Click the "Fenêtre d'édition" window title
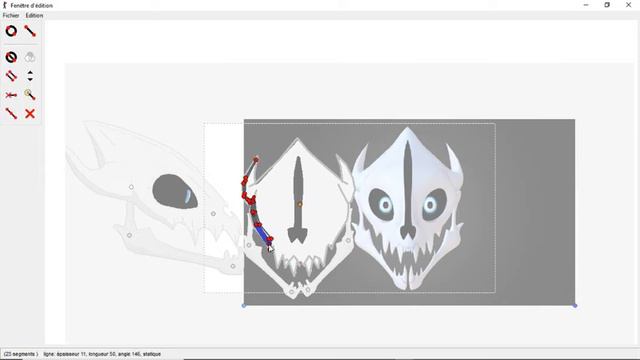 31,5
